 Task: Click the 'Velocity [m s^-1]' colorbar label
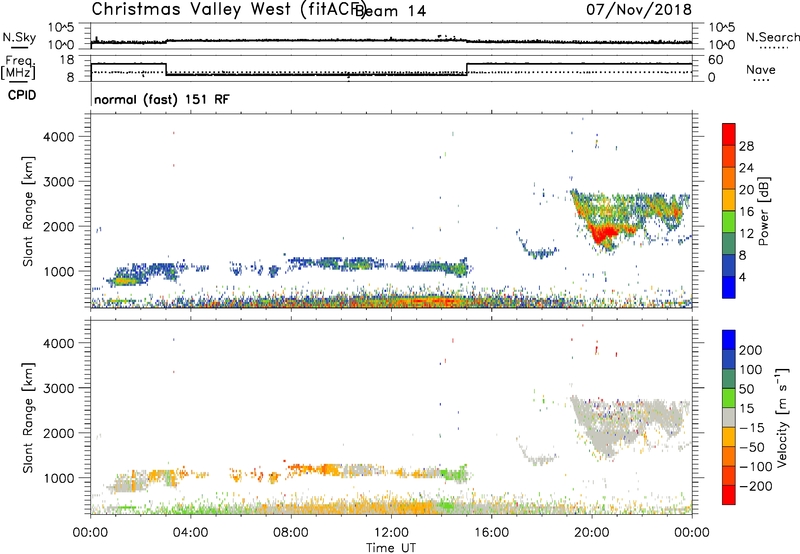[x=781, y=418]
